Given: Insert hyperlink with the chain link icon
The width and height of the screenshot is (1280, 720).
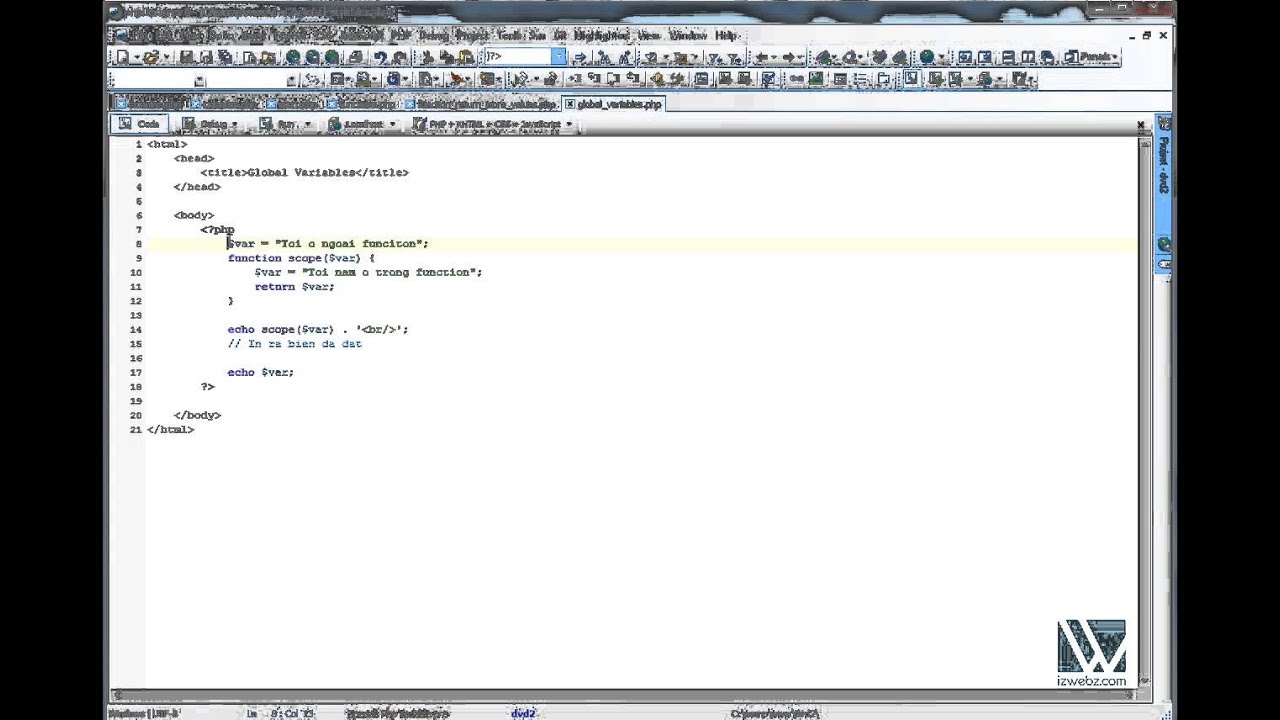Looking at the screenshot, I should [x=796, y=79].
